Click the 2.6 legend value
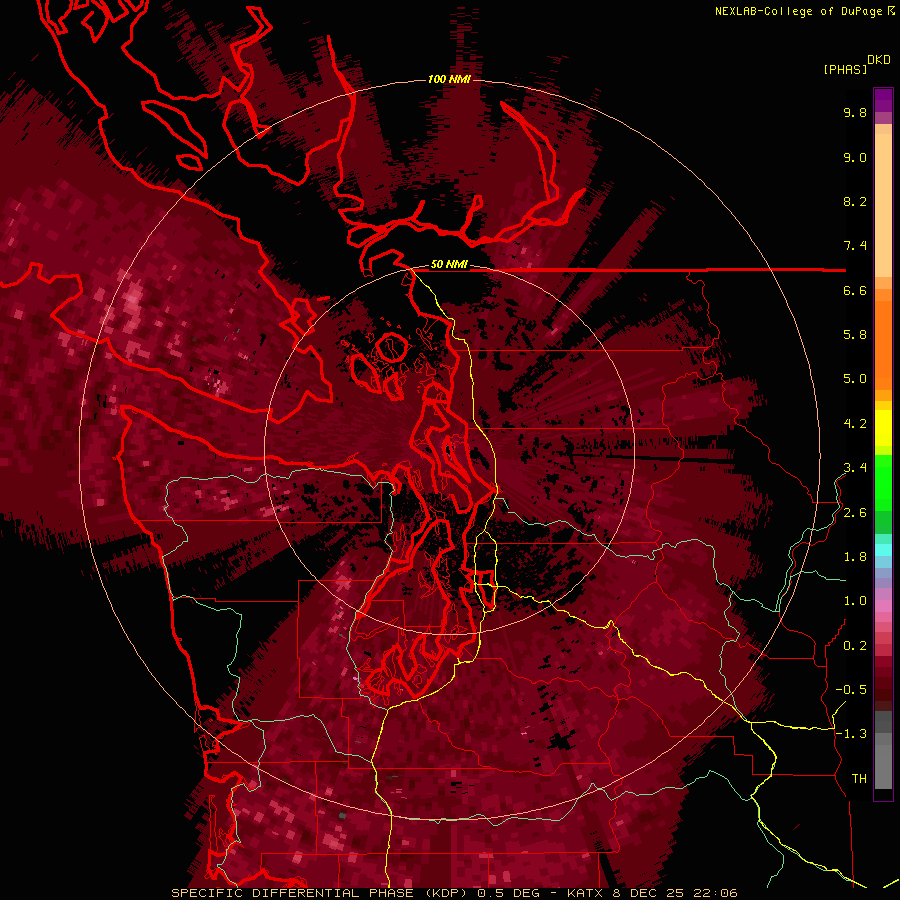Screen dimensions: 900x900 (855, 513)
